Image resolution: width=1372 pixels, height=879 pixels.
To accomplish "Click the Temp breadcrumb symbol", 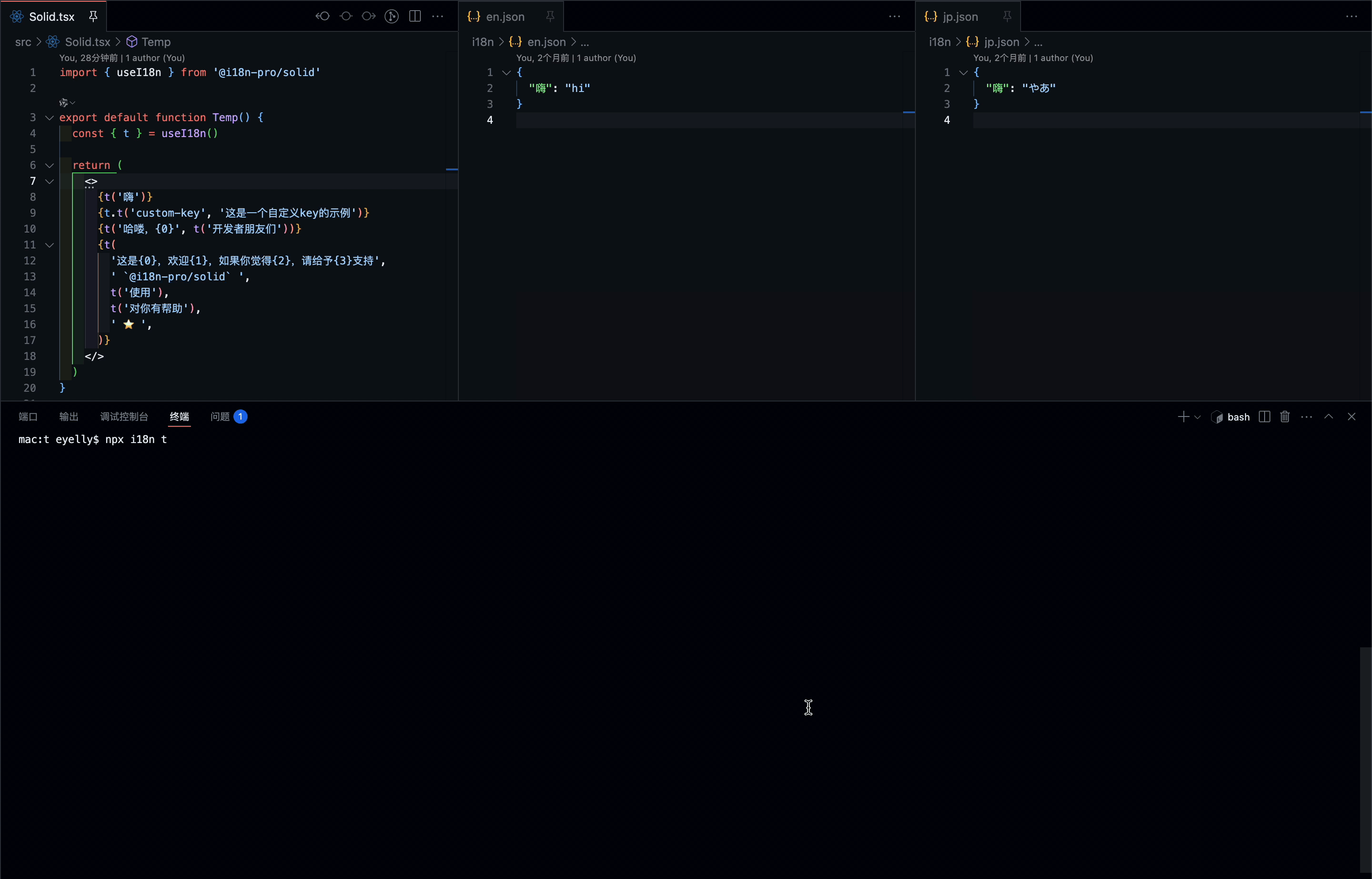I will (x=156, y=42).
